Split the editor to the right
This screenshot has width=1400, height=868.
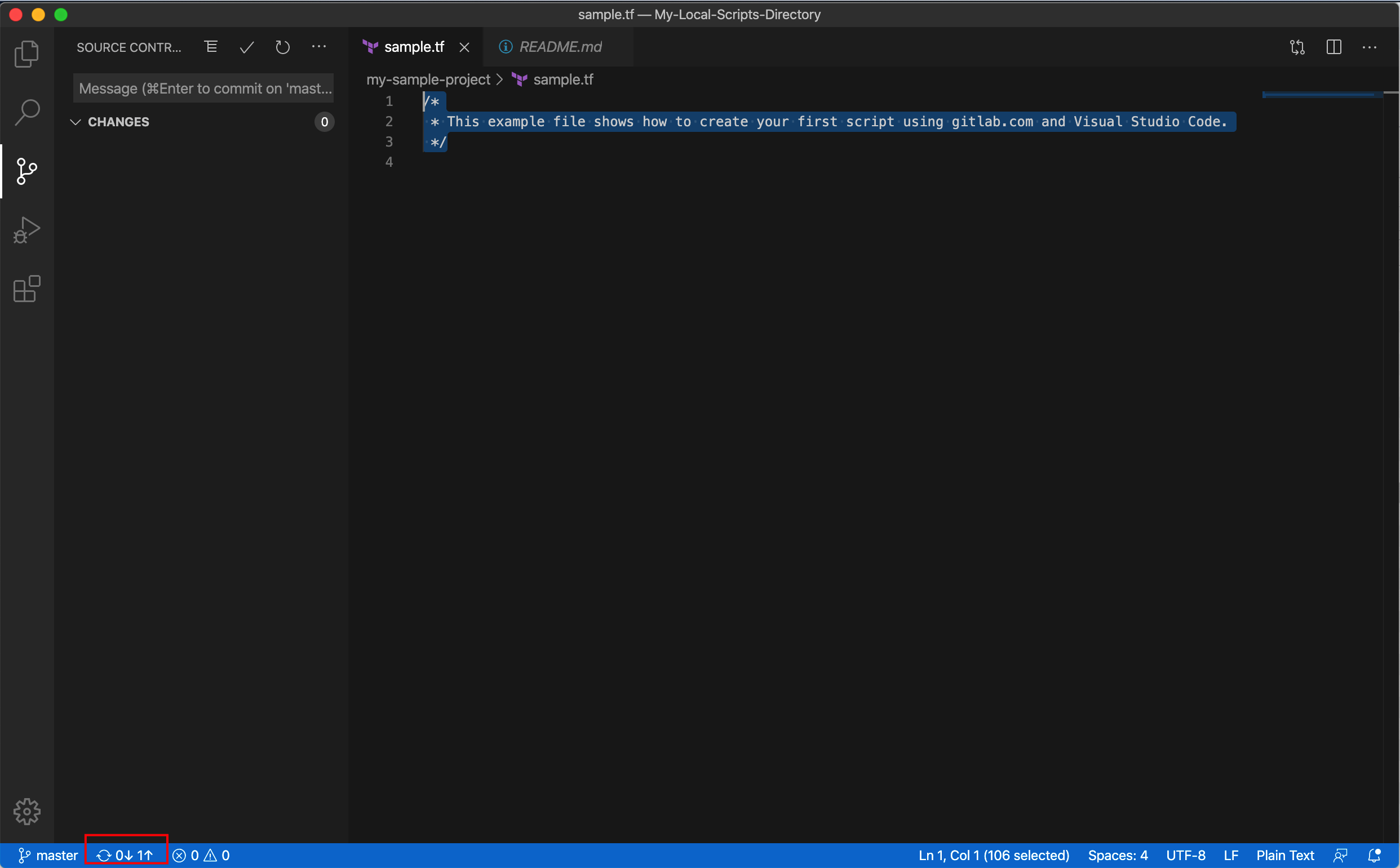(1334, 47)
